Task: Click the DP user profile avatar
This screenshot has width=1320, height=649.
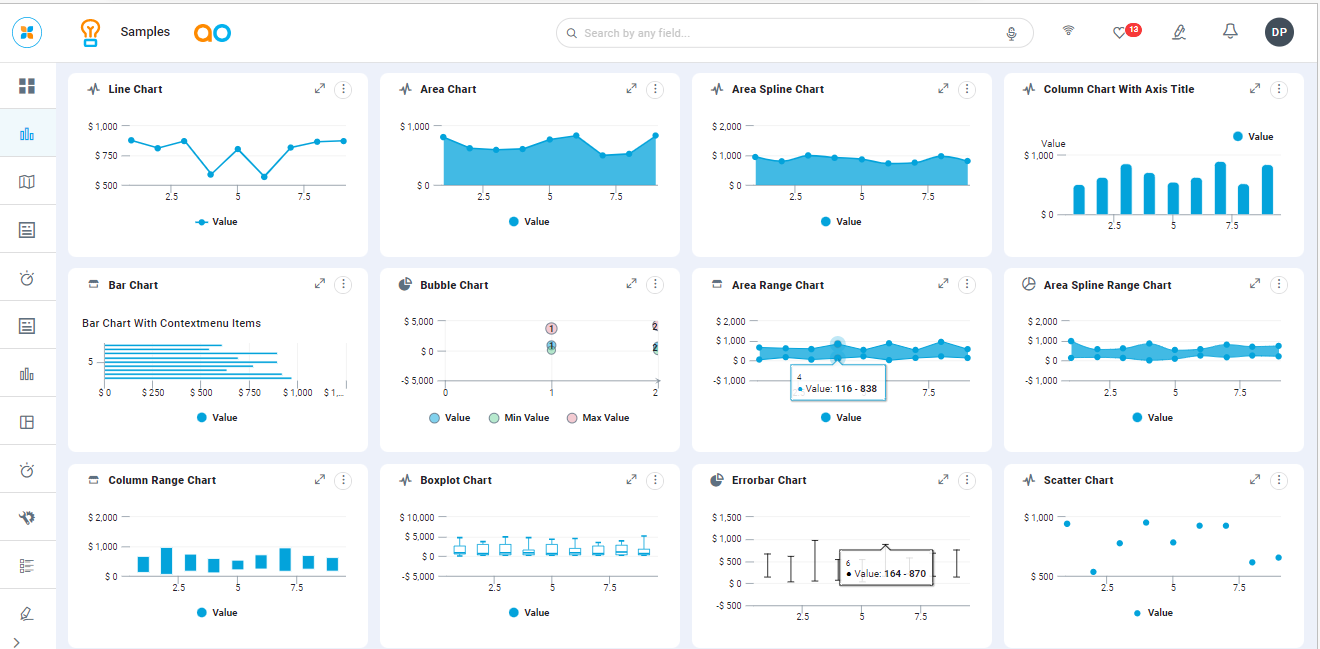Action: (1279, 32)
